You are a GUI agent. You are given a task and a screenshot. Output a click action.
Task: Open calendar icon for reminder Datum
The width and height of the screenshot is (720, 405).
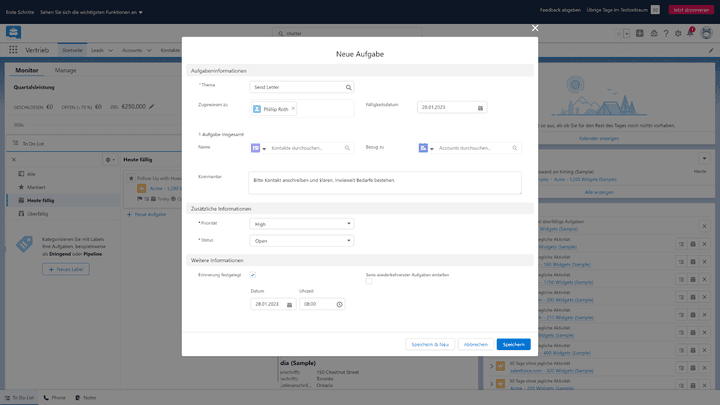(289, 304)
